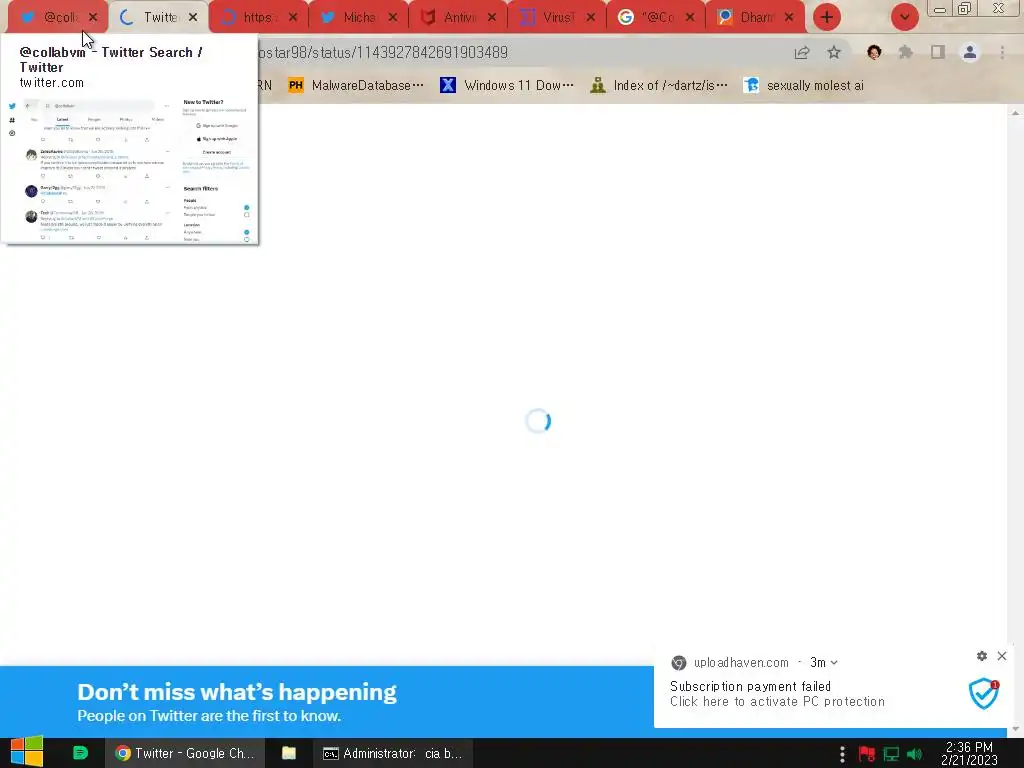The image size is (1024, 768).
Task: Open the volume speaker tray icon
Action: [x=914, y=754]
